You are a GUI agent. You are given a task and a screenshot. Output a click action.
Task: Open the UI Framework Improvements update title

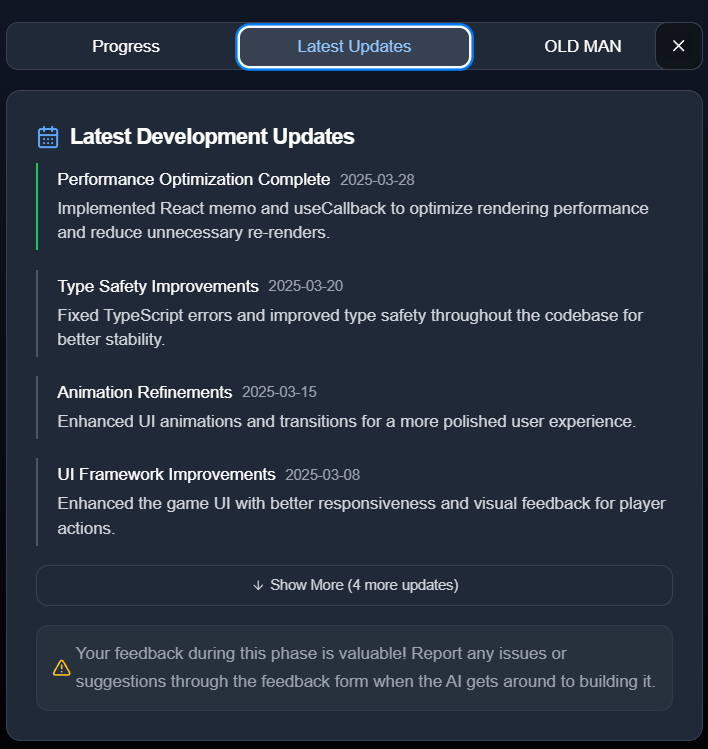click(x=166, y=474)
